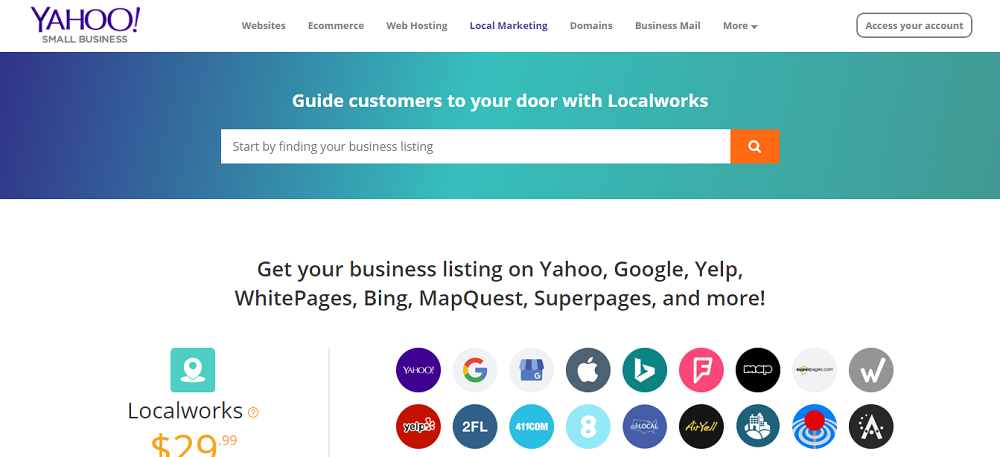Click the Guide customers to your door headline

tap(500, 101)
